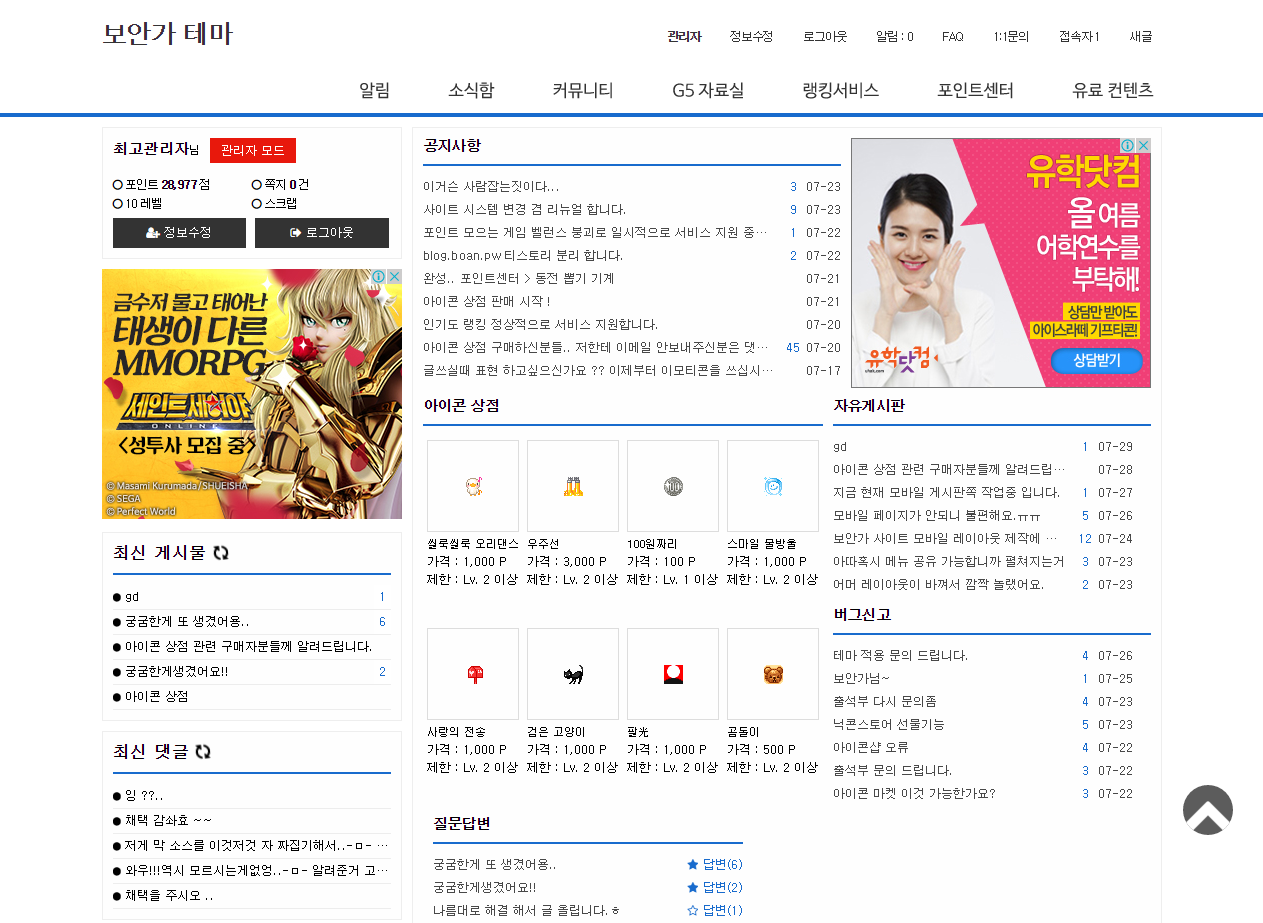This screenshot has width=1263, height=923.
Task: Click the 상담받기 button on the 유학닷컴 ad
Action: tap(1097, 362)
